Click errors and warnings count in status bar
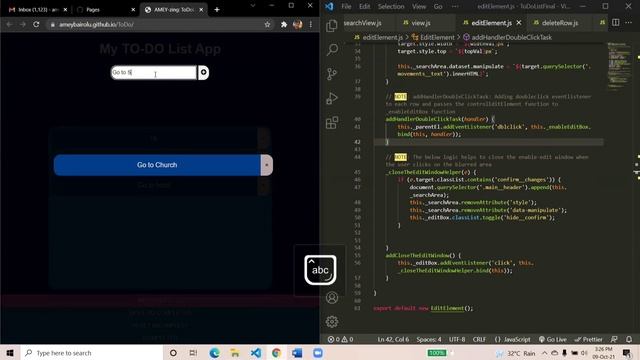This screenshot has width=640, height=360. click(340, 339)
